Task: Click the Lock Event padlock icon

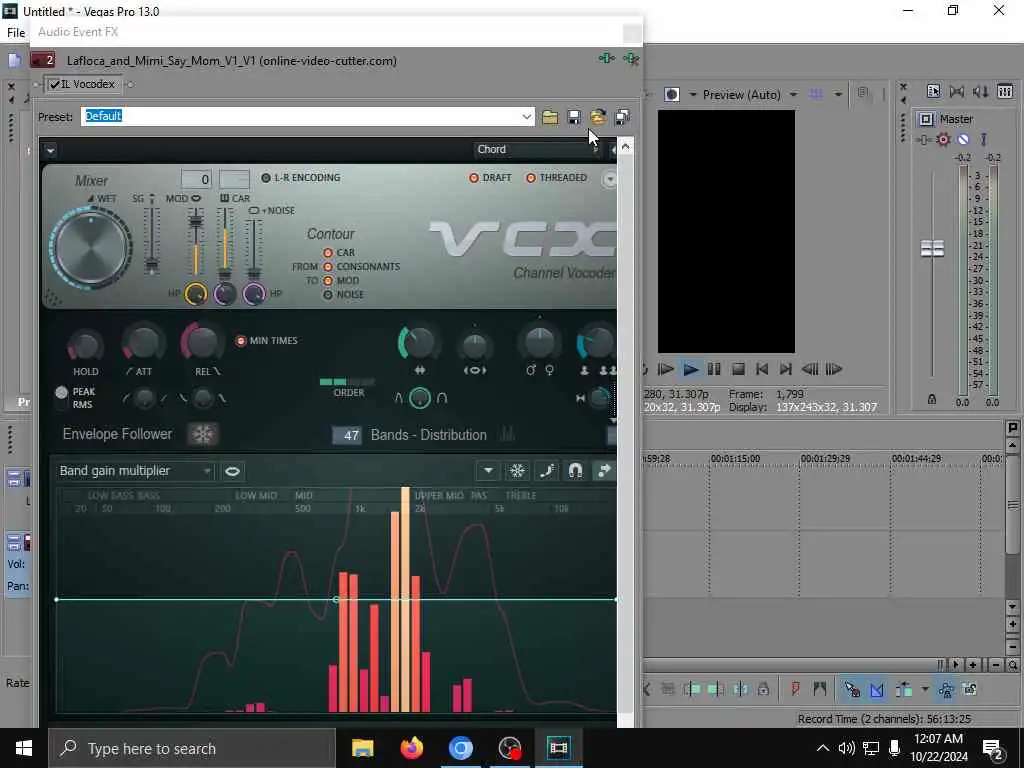Action: [763, 689]
